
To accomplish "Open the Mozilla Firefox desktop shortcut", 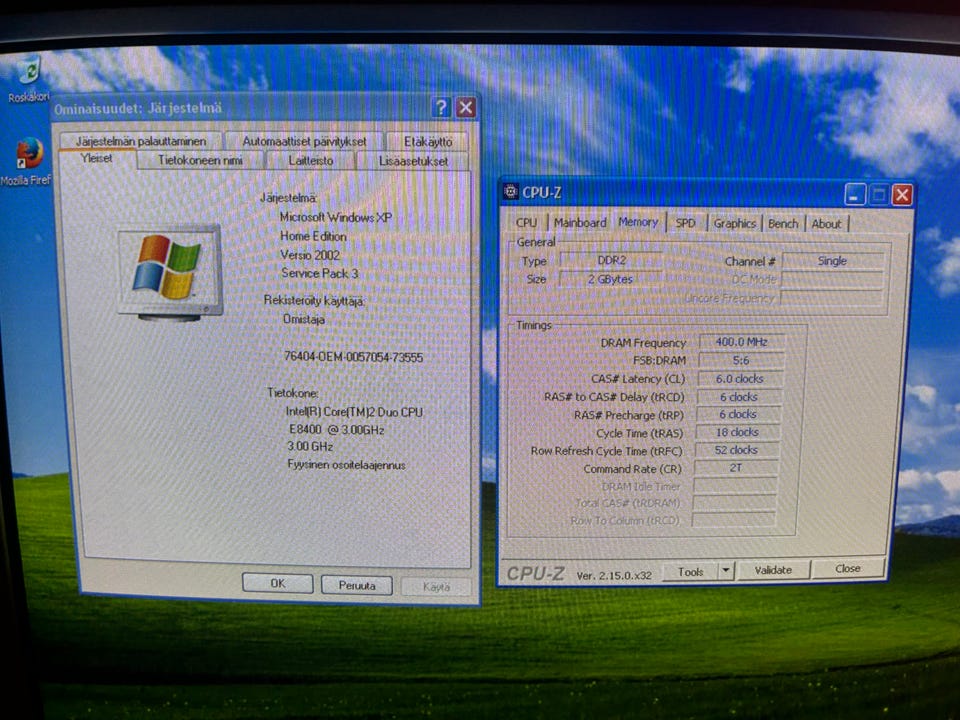I will coord(26,162).
